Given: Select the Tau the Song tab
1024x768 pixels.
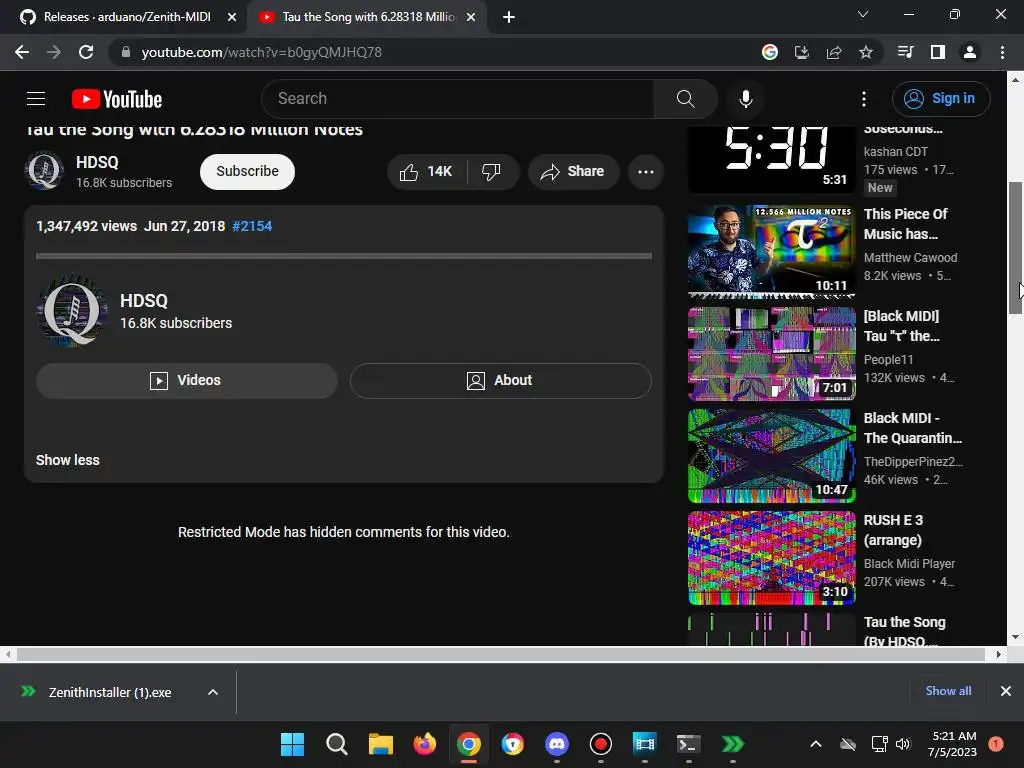Looking at the screenshot, I should point(367,17).
